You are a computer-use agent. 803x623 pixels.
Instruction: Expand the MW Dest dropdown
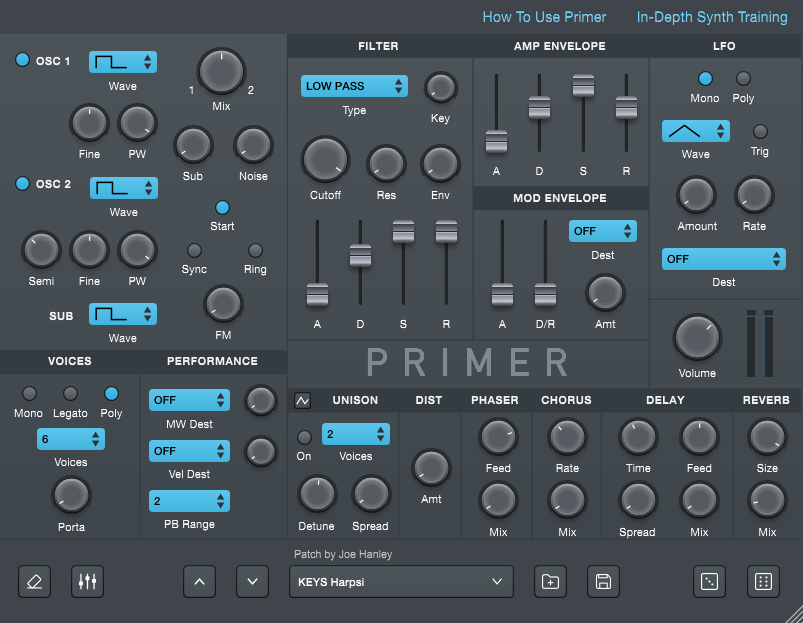(189, 400)
